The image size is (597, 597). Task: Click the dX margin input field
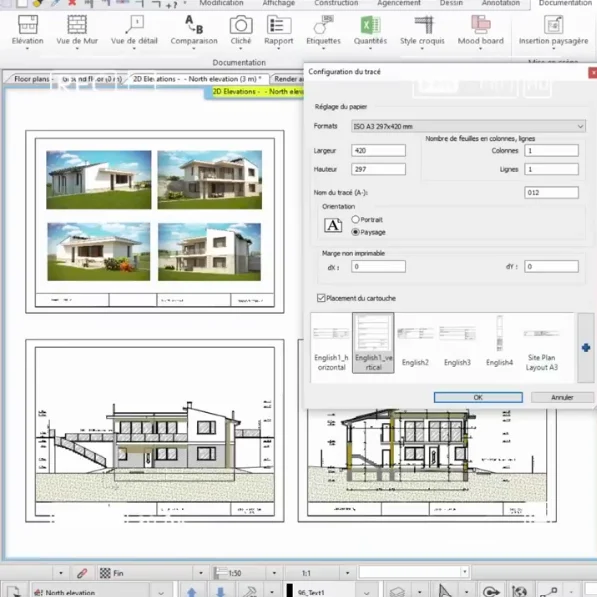point(378,267)
